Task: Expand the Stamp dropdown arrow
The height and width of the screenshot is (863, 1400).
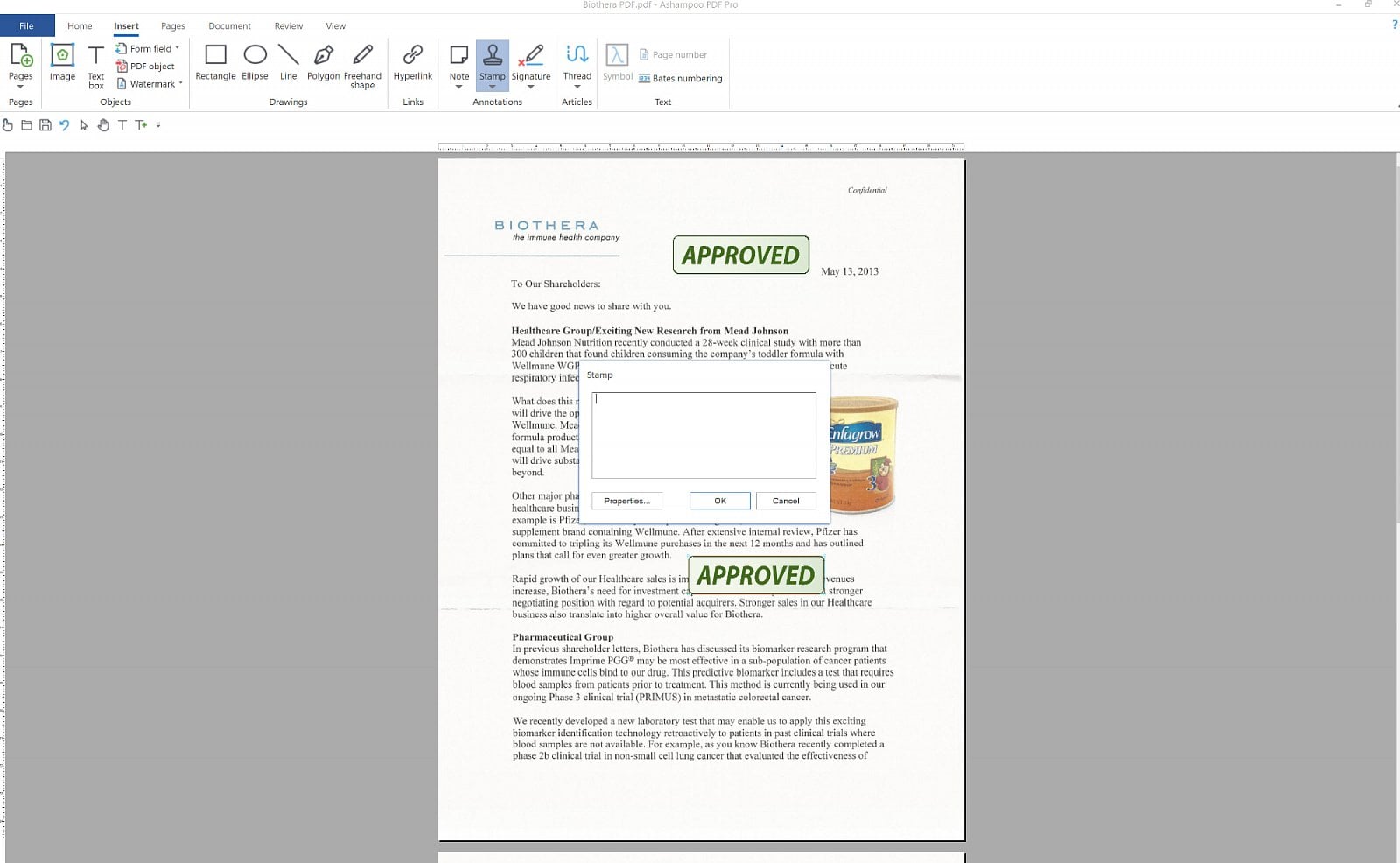Action: pos(492,87)
